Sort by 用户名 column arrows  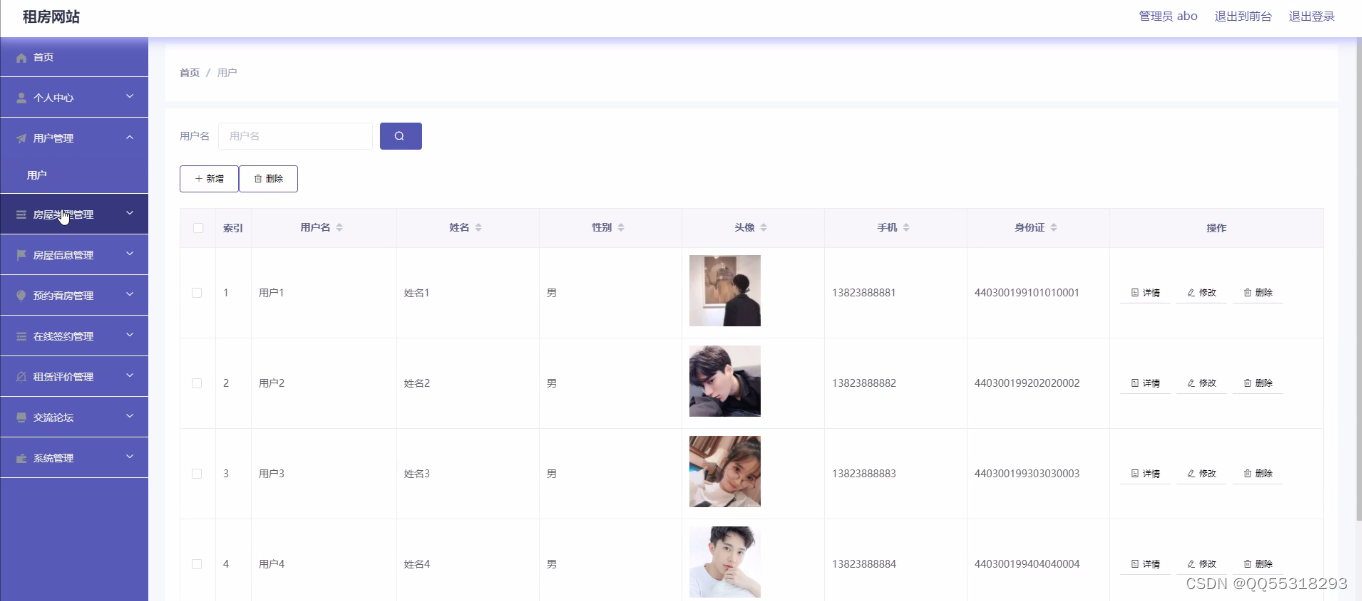pos(339,228)
